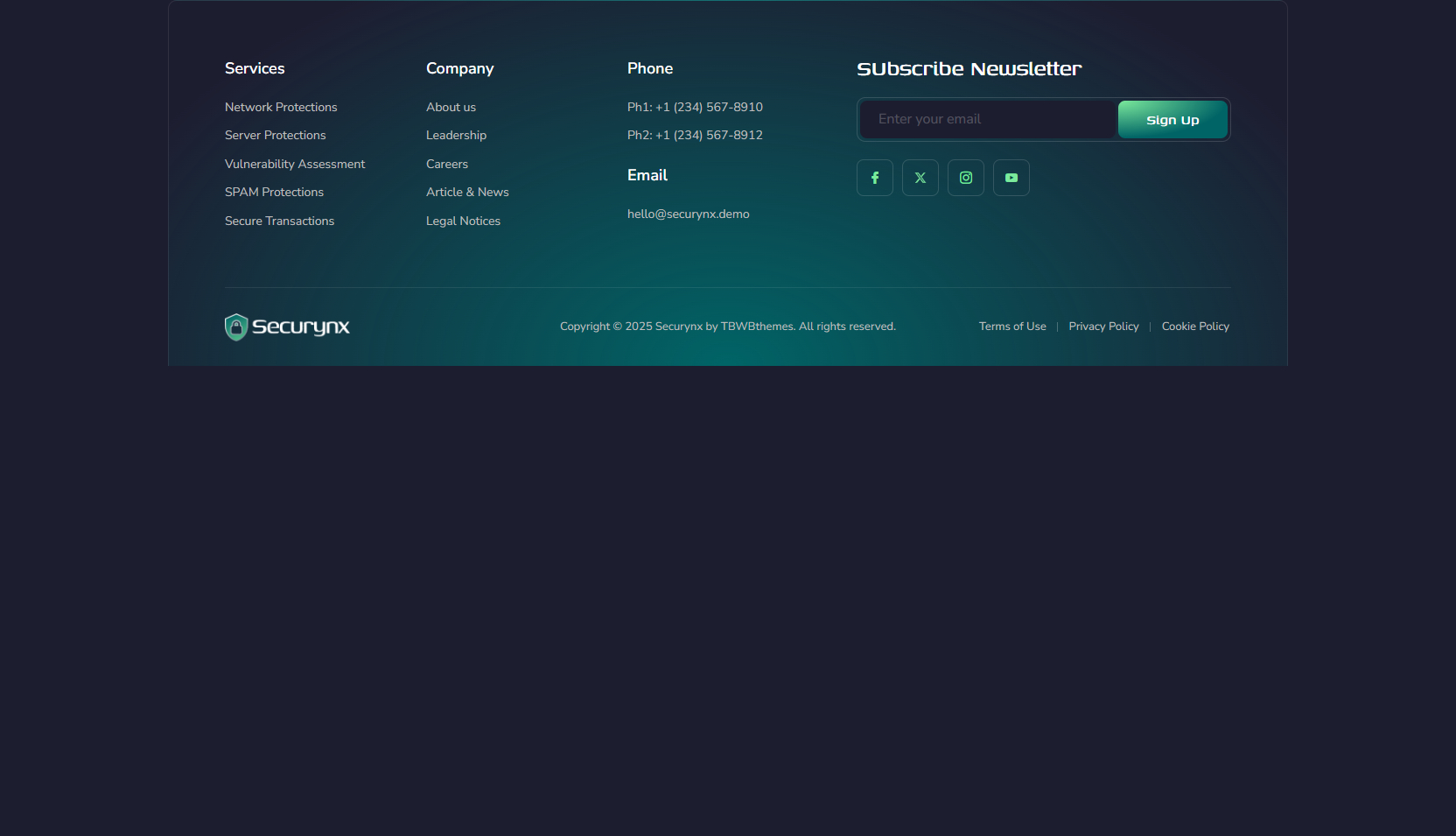Open Network Protections link
Screen dimensions: 1456x836
pos(281,107)
